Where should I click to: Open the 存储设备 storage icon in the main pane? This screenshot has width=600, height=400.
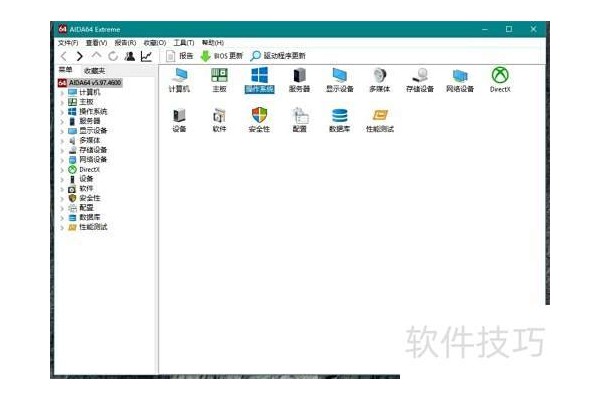coord(420,80)
